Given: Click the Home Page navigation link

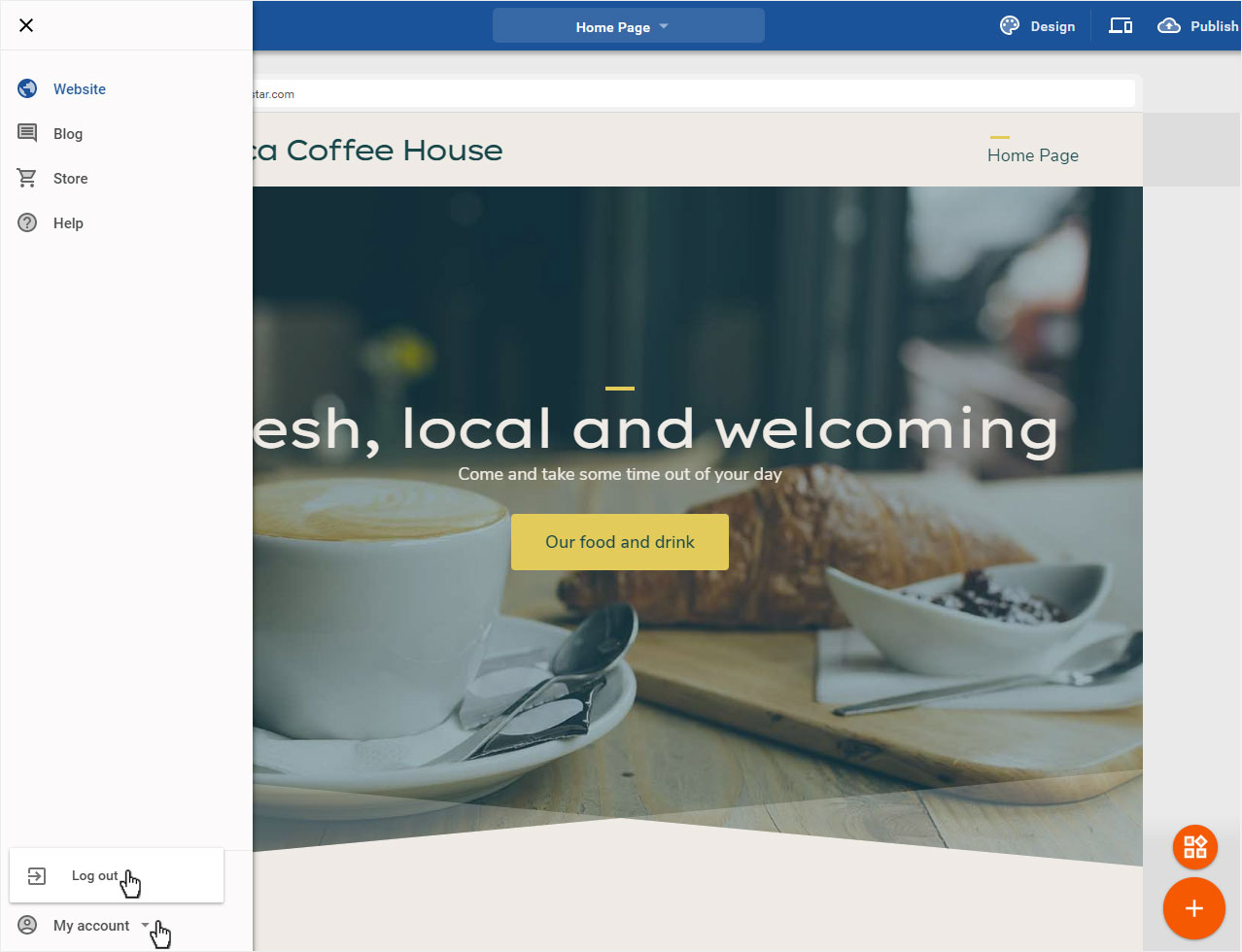Looking at the screenshot, I should [x=1033, y=155].
